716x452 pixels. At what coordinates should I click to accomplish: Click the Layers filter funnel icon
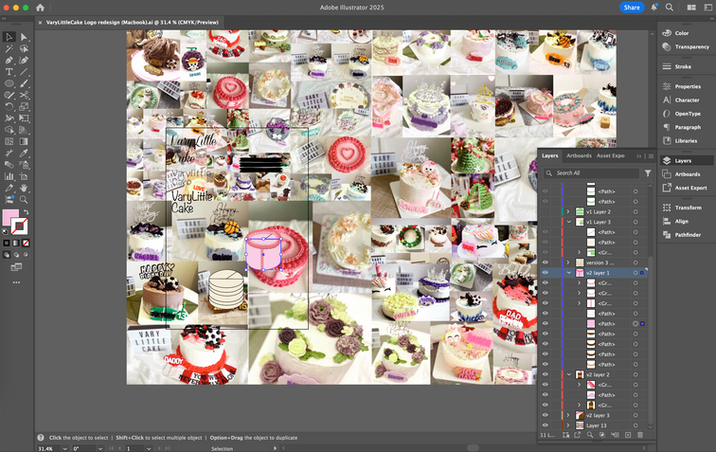point(648,173)
